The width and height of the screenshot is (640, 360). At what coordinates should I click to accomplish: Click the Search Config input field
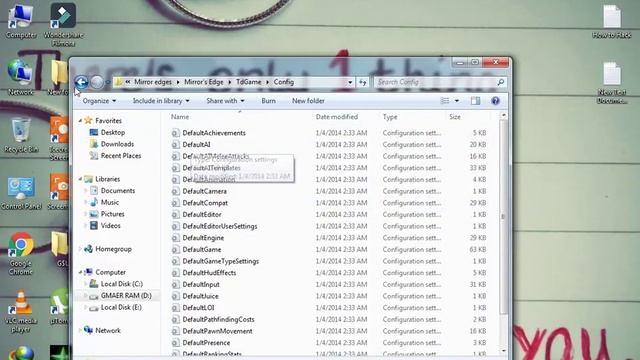[x=435, y=82]
